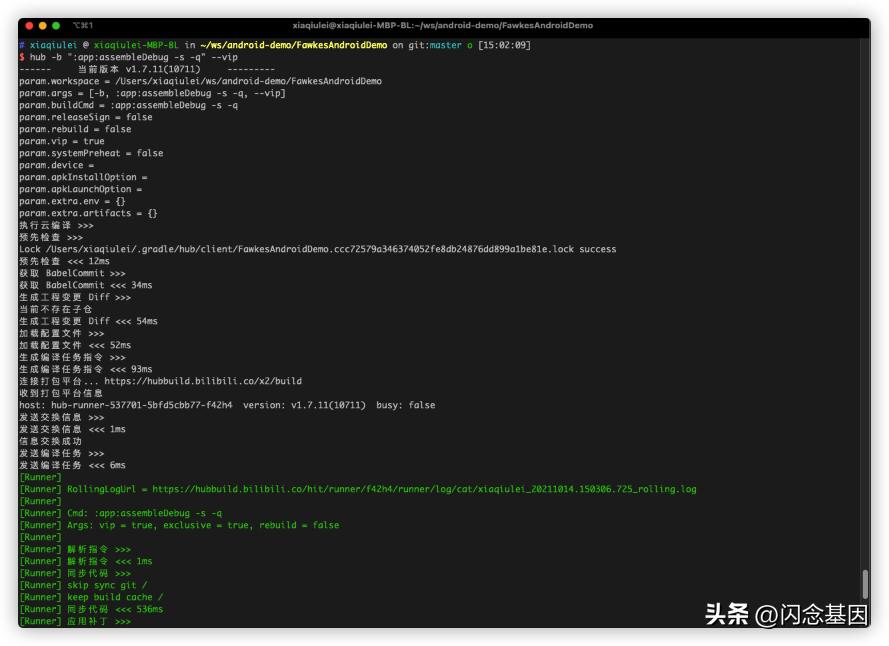This screenshot has width=889, height=646.
Task: Click the '[Runner] Cmd: :app:assembleDebug -s -q' line
Action: [x=121, y=513]
